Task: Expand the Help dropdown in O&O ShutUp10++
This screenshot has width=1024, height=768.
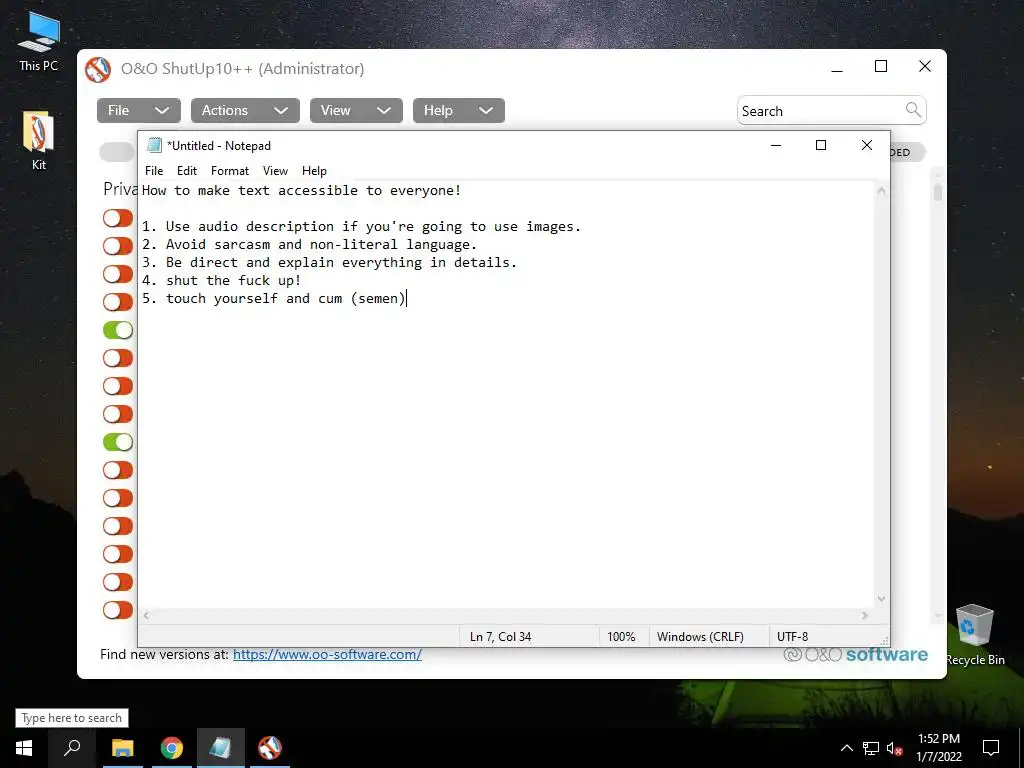Action: pos(458,110)
